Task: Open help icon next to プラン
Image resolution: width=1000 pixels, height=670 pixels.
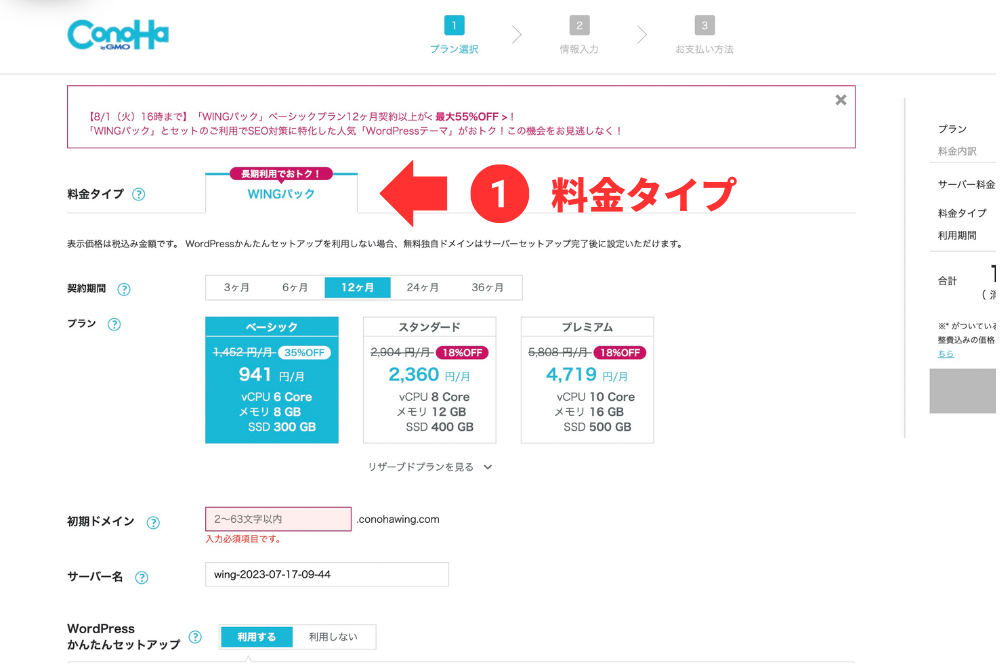Action: pyautogui.click(x=114, y=325)
